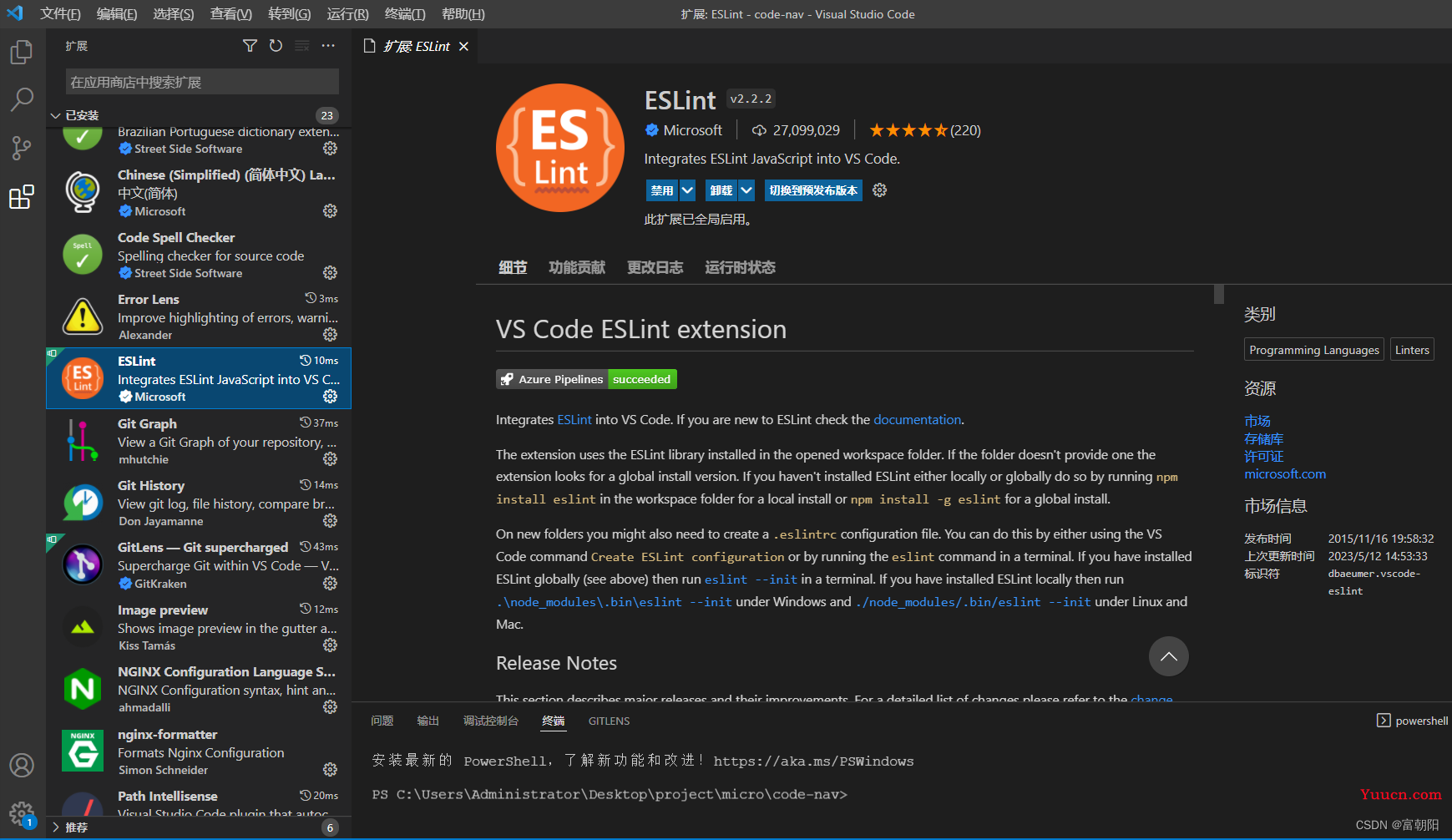The width and height of the screenshot is (1452, 840).
Task: Open manage gear for Git History
Action: (x=331, y=521)
